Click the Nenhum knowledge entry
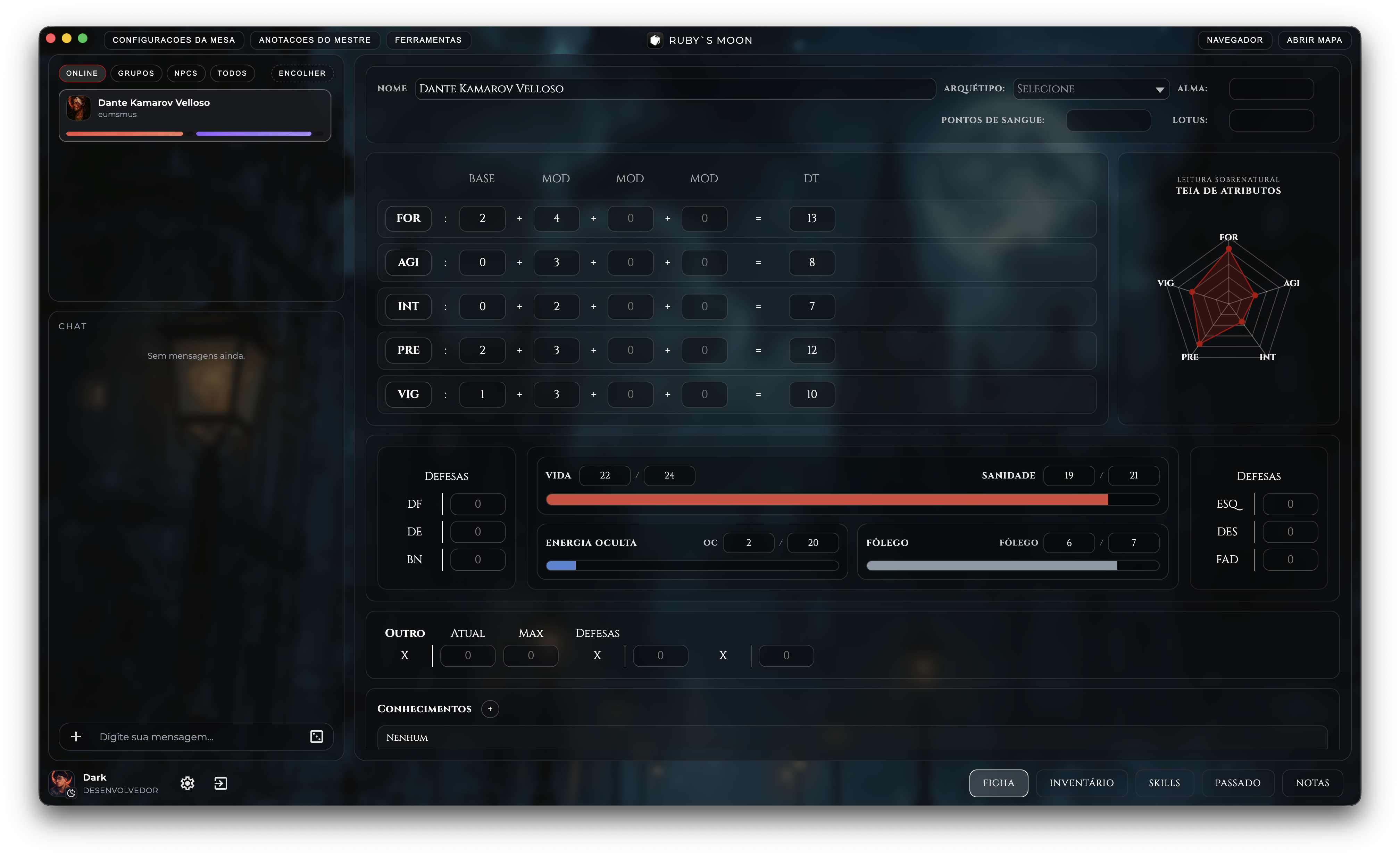 click(852, 737)
